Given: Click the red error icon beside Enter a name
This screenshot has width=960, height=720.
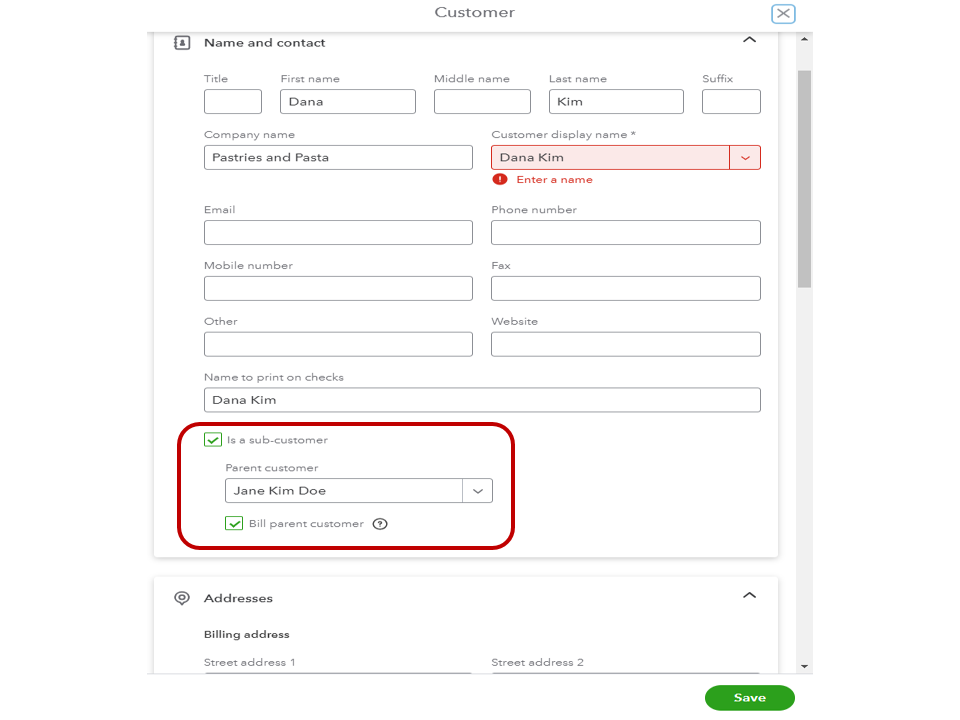Looking at the screenshot, I should click(500, 180).
